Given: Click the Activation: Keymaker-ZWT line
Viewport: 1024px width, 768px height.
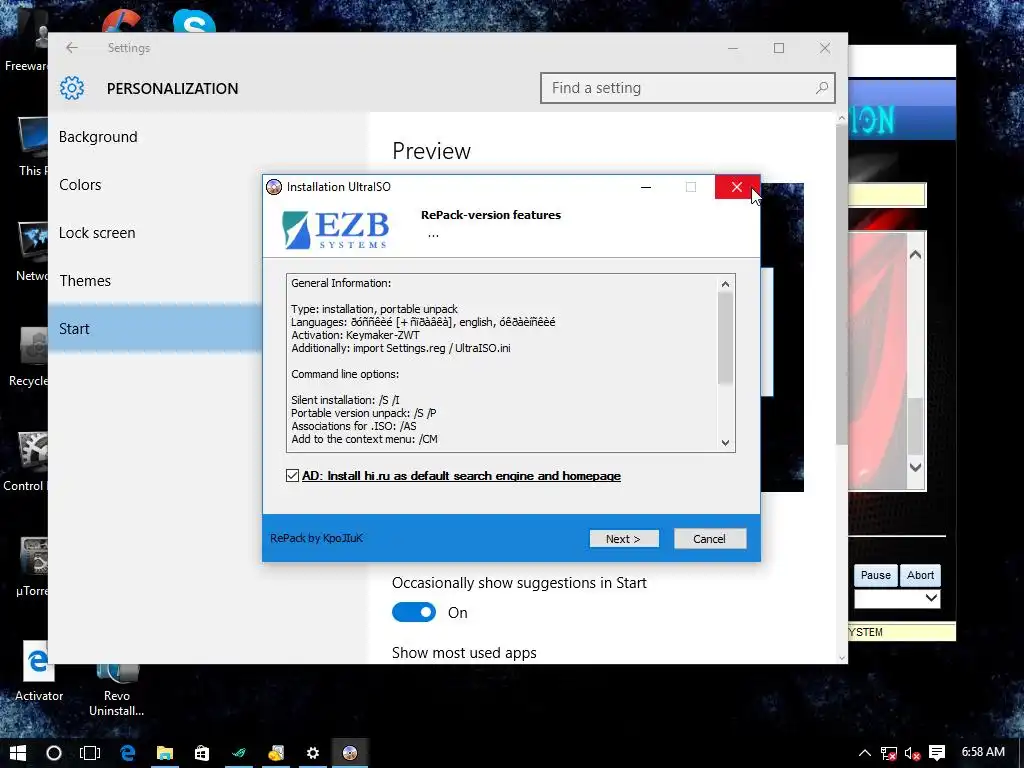Looking at the screenshot, I should pyautogui.click(x=355, y=335).
